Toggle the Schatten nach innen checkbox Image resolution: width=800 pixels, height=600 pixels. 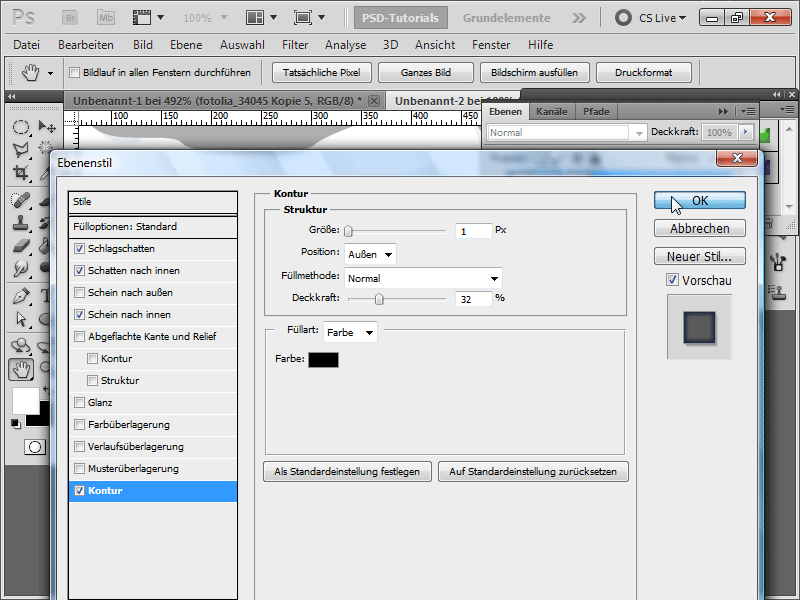click(x=79, y=270)
